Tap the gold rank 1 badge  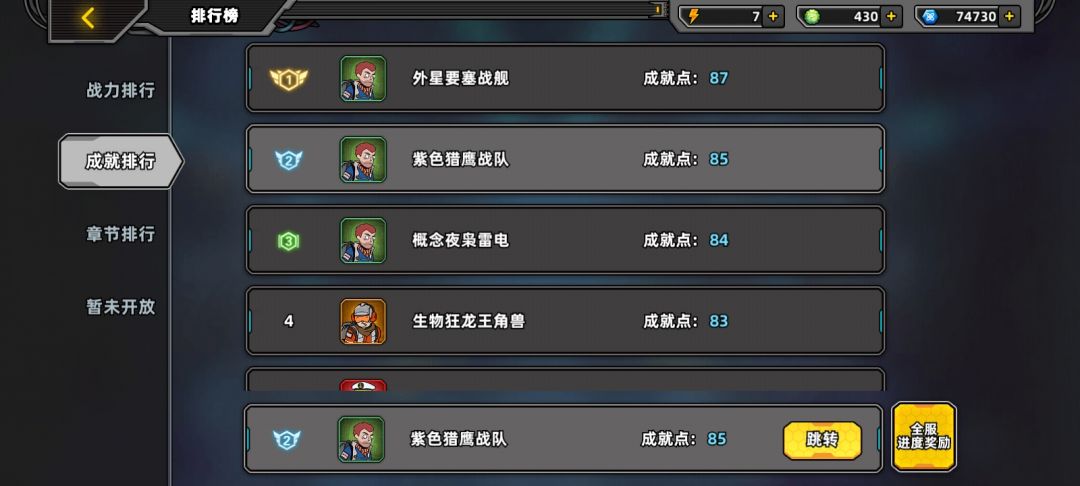click(289, 79)
